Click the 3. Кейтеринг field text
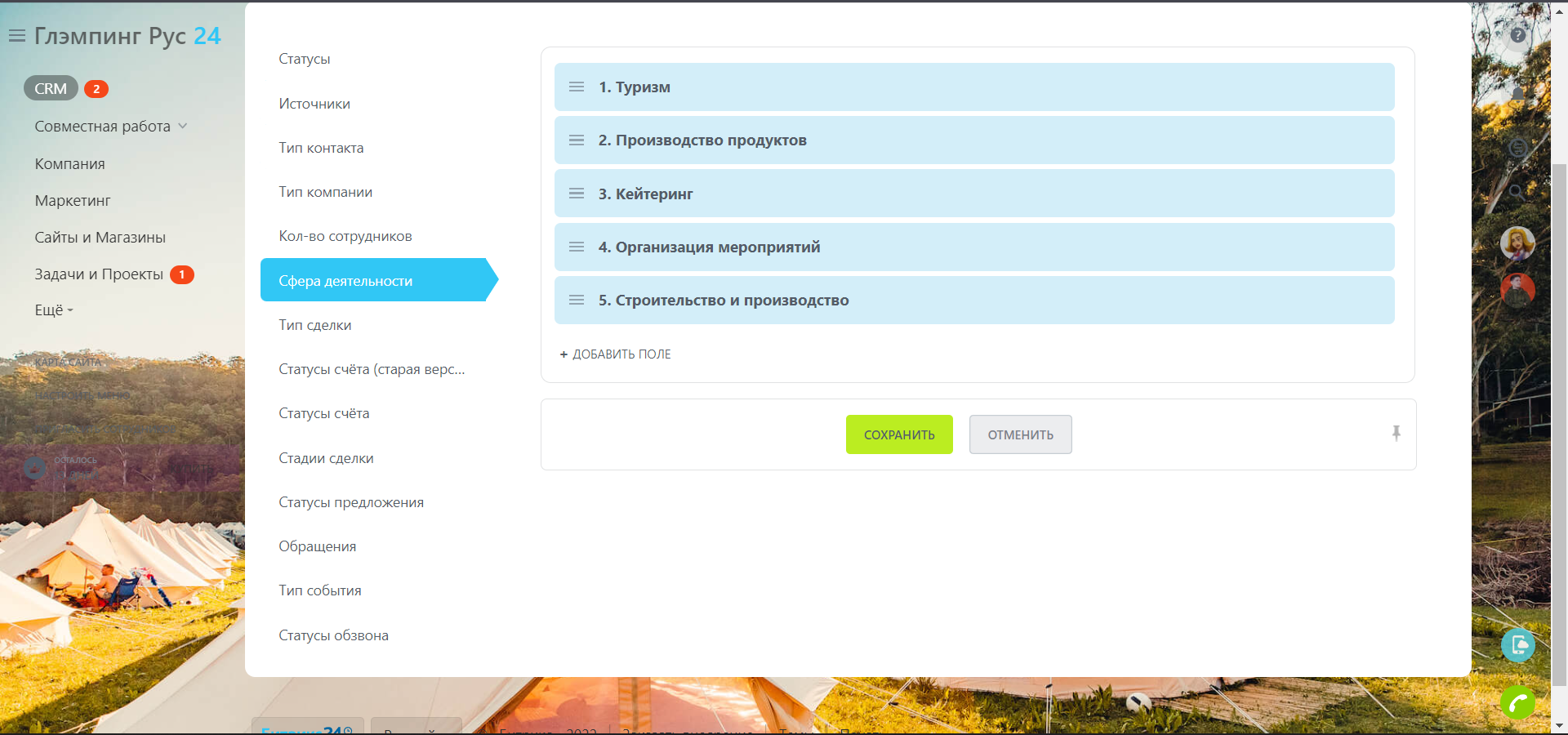This screenshot has height=735, width=1568. point(645,194)
